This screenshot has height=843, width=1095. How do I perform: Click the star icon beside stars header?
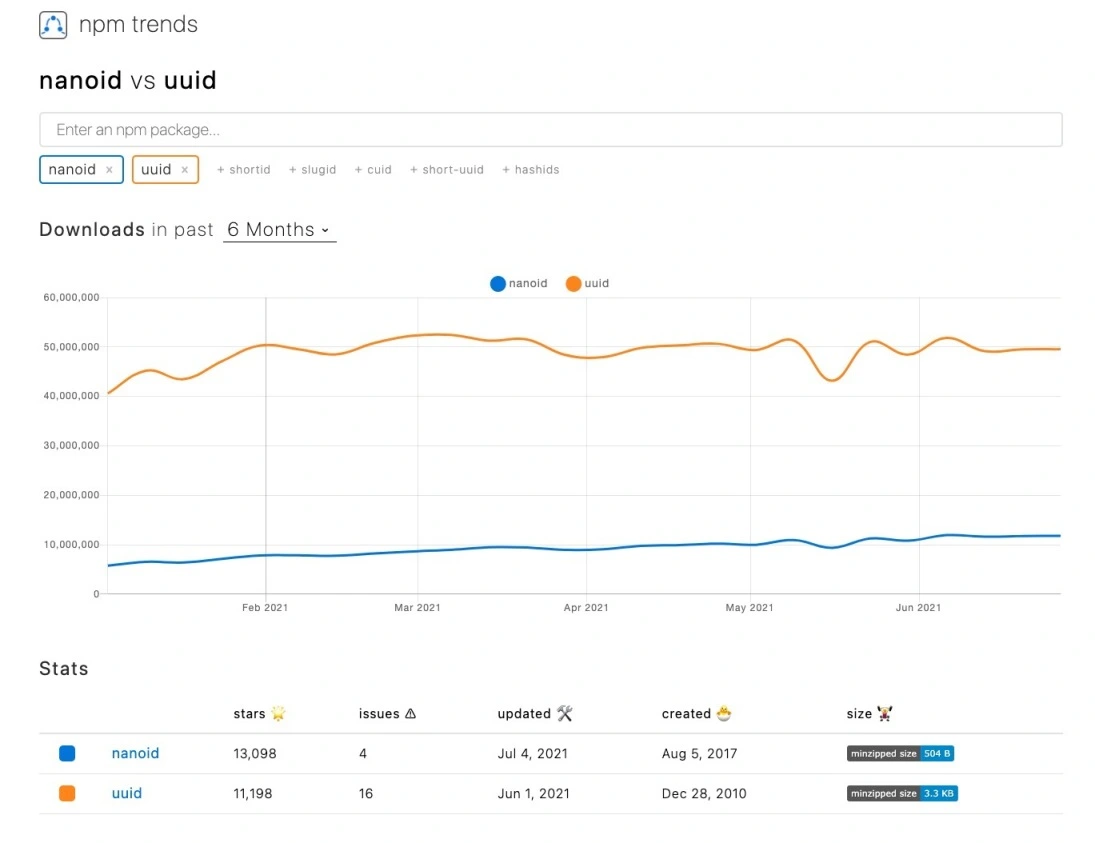pyautogui.click(x=278, y=713)
